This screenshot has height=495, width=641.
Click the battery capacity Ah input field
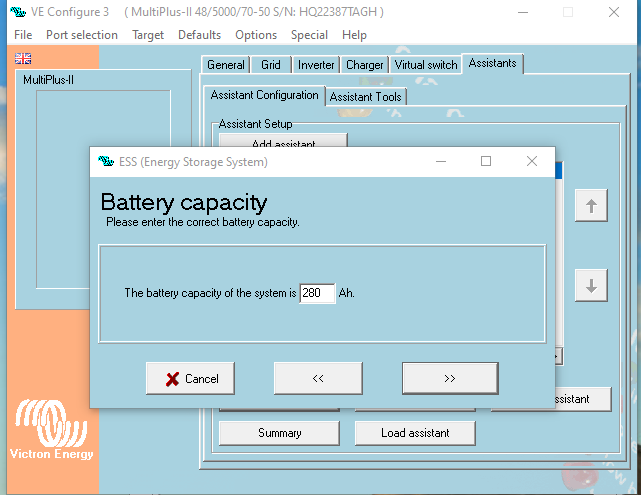tap(317, 293)
